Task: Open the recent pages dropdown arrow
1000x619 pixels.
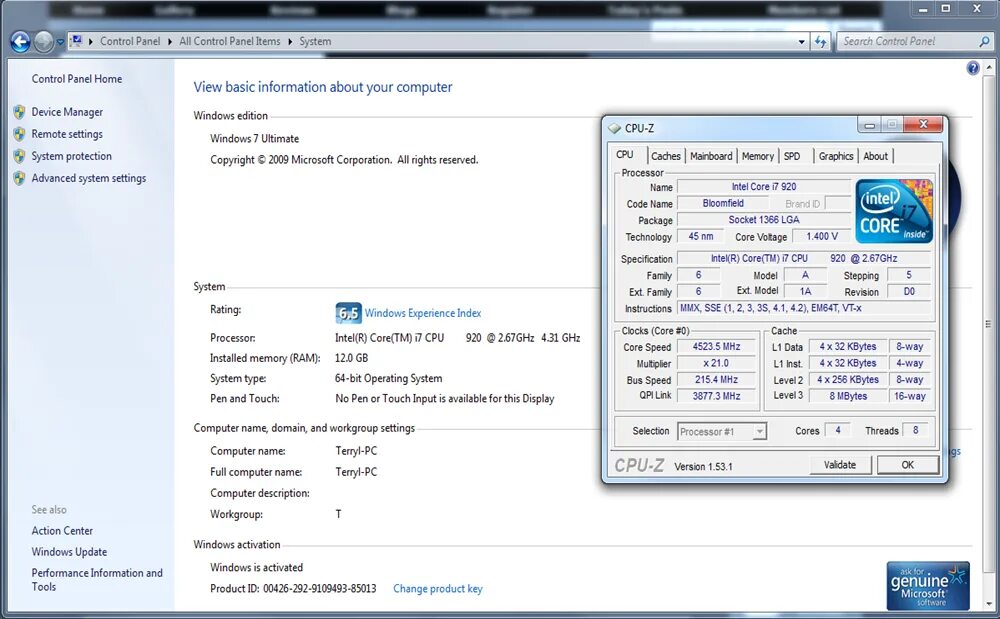Action: point(60,42)
